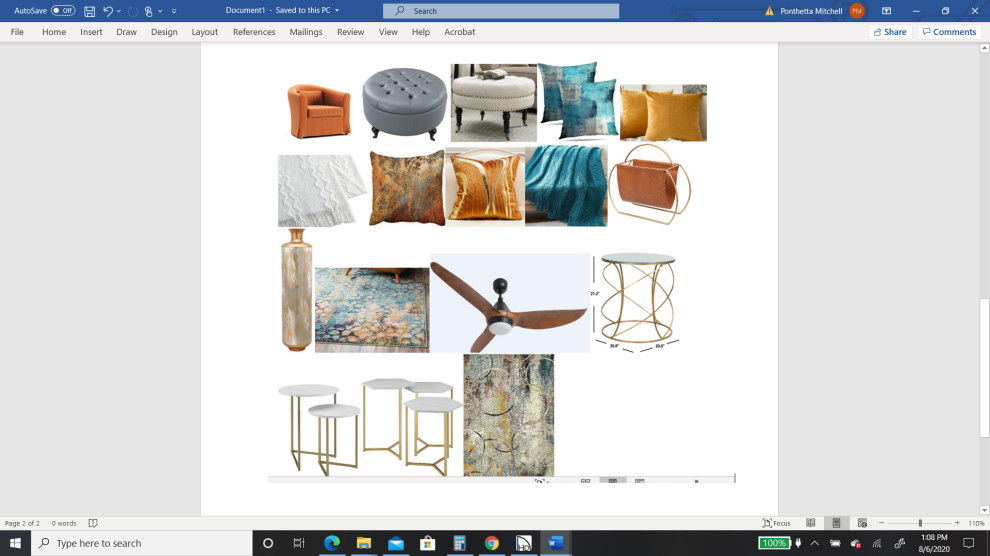Click the Redo icon

(x=133, y=11)
